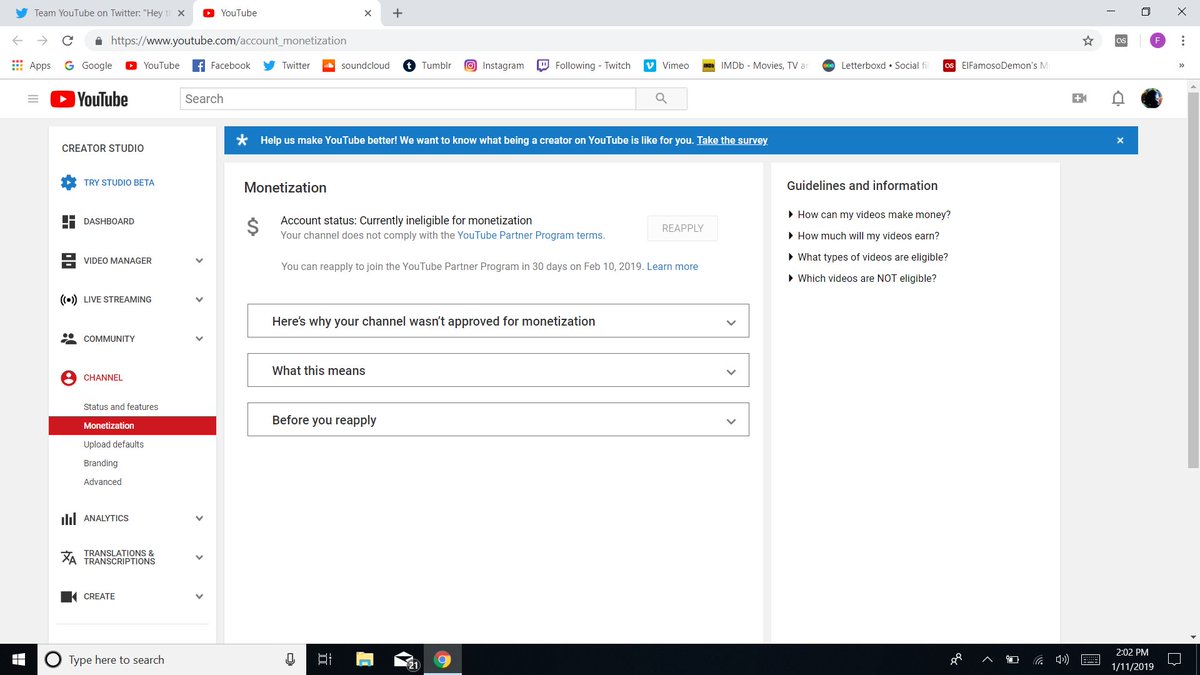Click the Video Manager icon
This screenshot has width=1200, height=675.
coord(68,260)
